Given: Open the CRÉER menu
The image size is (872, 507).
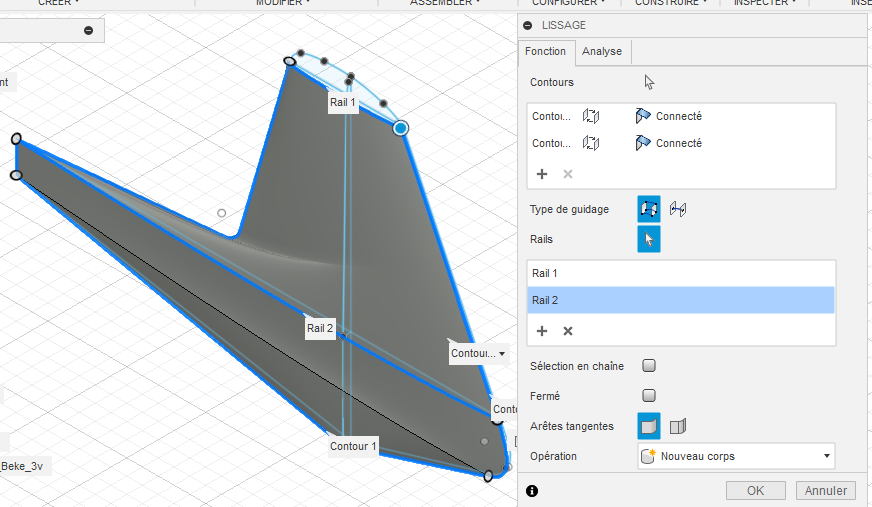Looking at the screenshot, I should point(58,3).
